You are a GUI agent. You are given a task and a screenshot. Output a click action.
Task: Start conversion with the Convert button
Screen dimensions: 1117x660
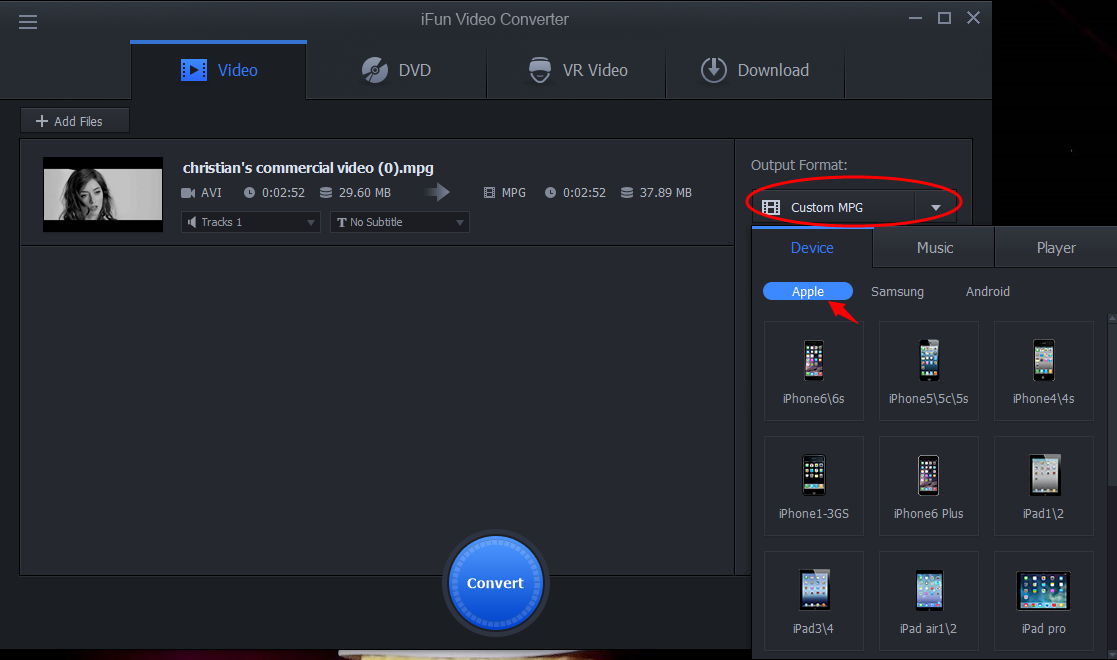[x=496, y=583]
